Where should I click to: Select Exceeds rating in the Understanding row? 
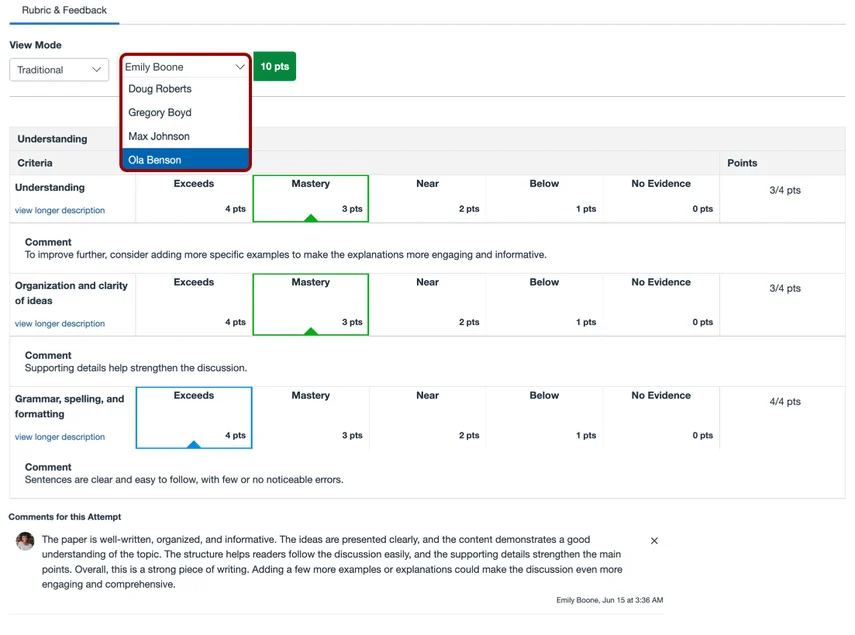(x=194, y=198)
